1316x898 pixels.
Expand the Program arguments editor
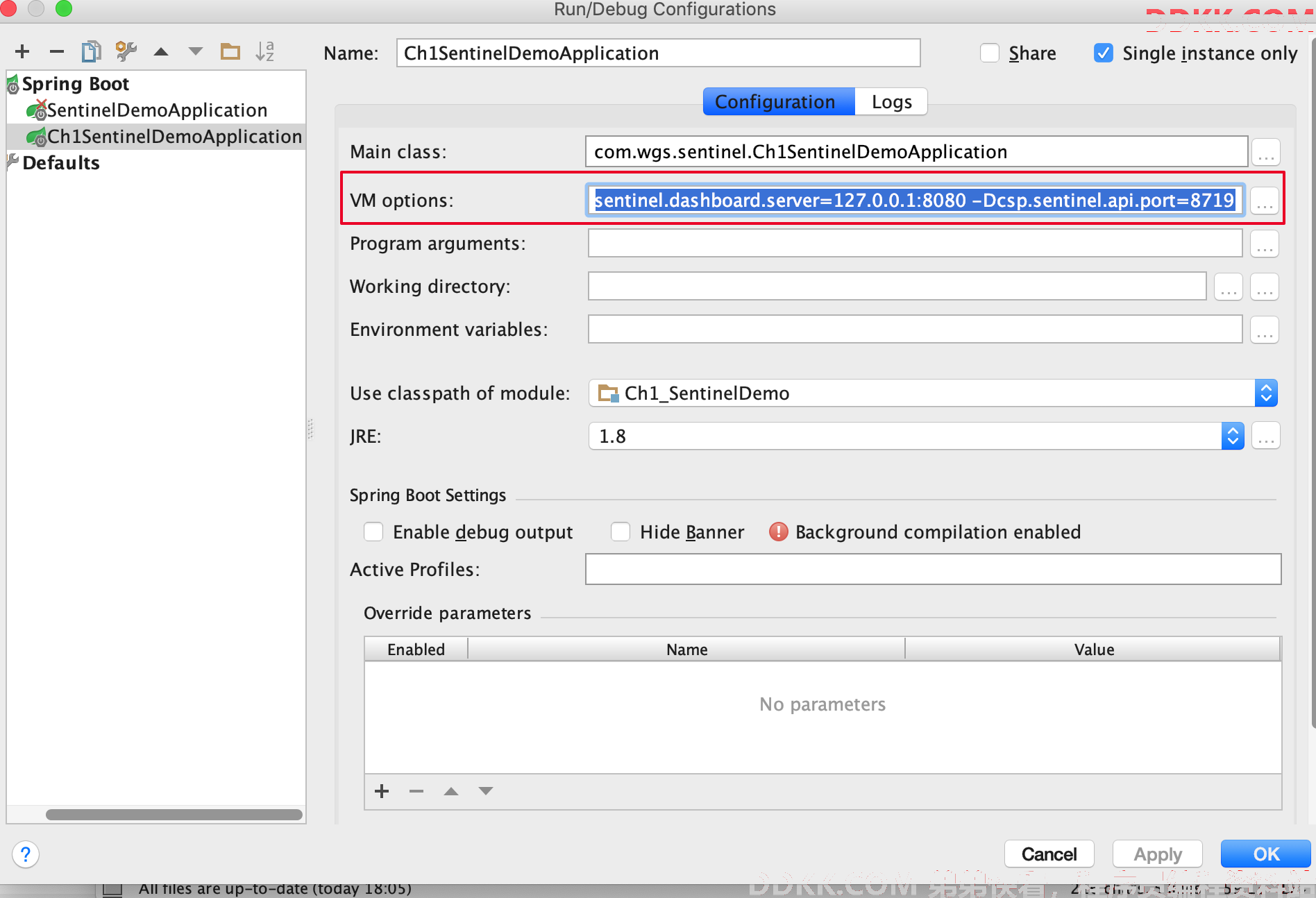click(1265, 244)
